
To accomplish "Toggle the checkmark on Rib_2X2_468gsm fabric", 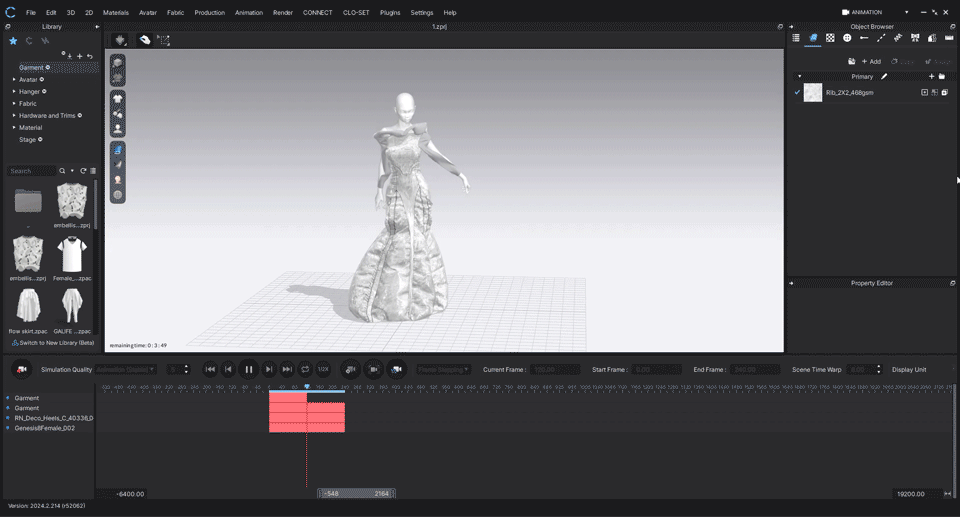I will coord(797,92).
